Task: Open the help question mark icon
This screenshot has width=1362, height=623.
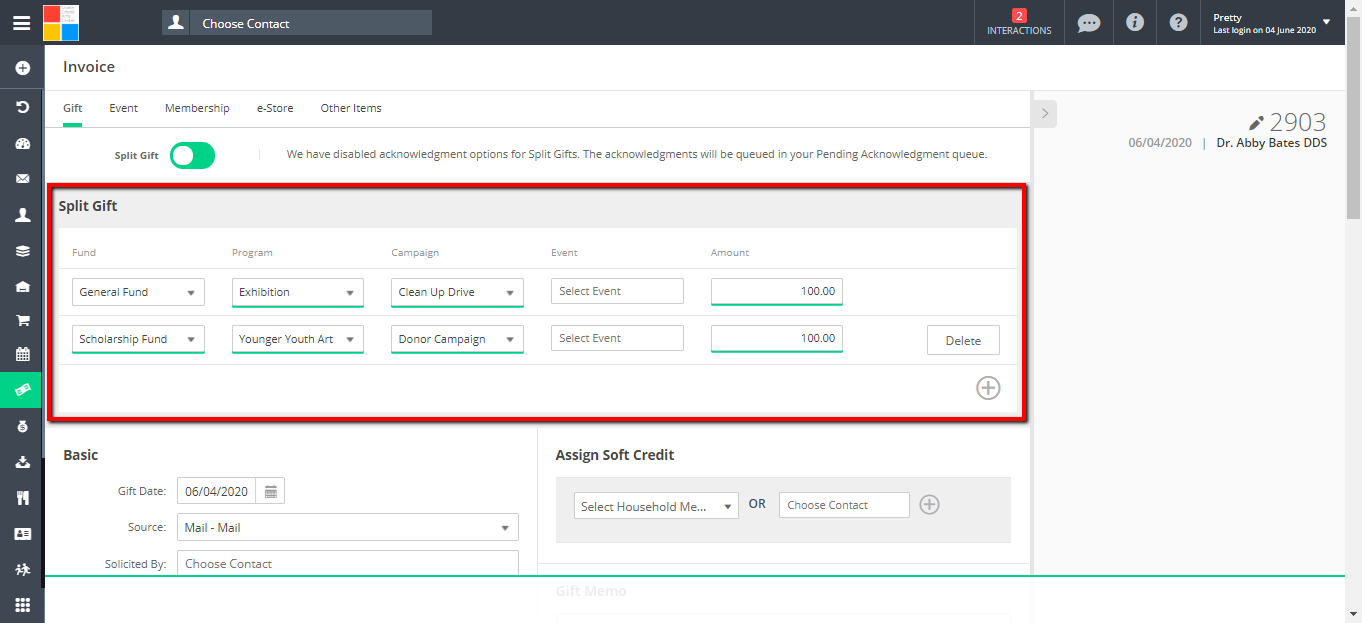Action: coord(1179,22)
